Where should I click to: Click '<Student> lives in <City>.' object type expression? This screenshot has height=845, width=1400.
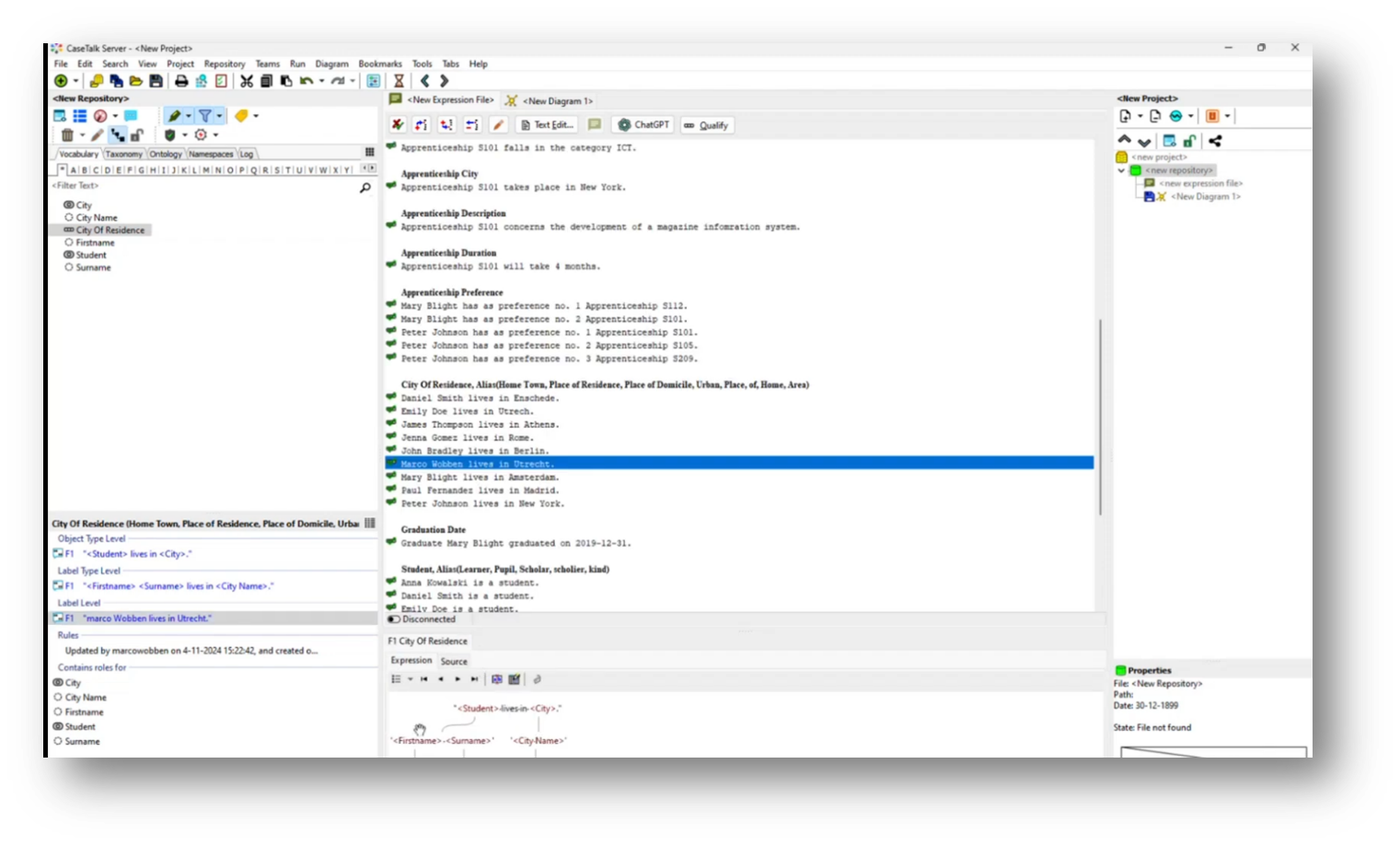tap(137, 554)
